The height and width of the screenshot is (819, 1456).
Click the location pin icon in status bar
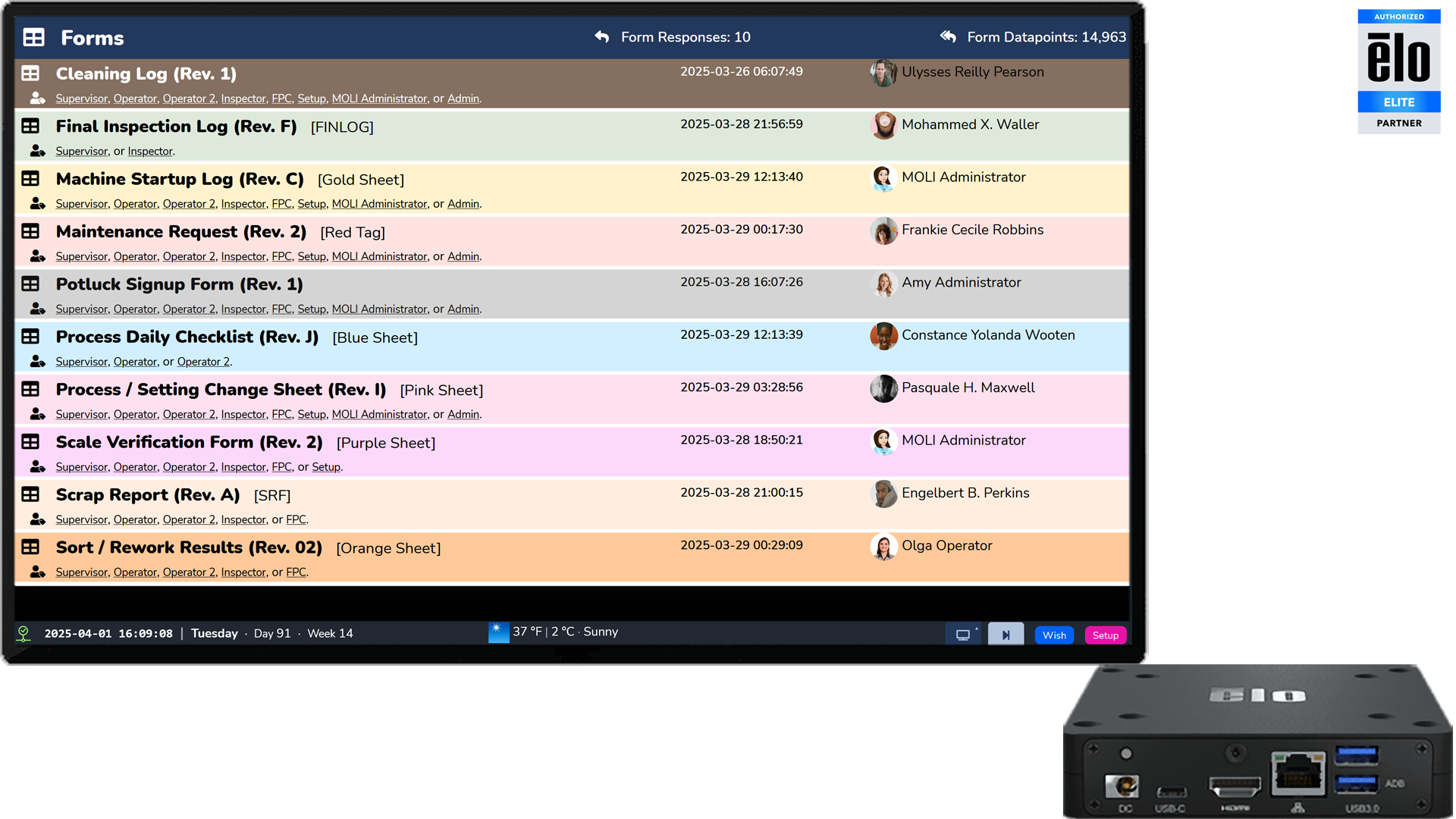click(x=24, y=633)
